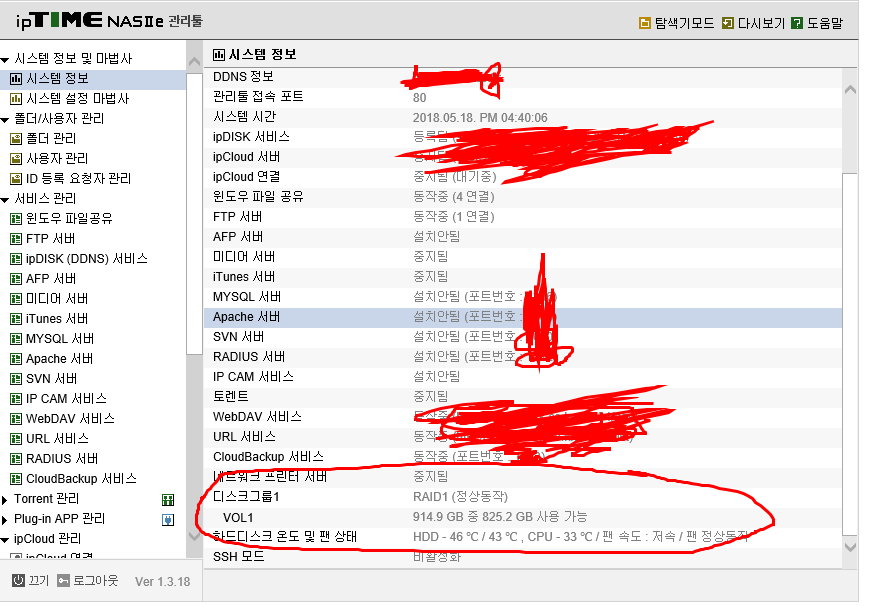Click the ID 등록 요청자 관리 icon
Screen dimensions: 872x606
click(x=16, y=179)
